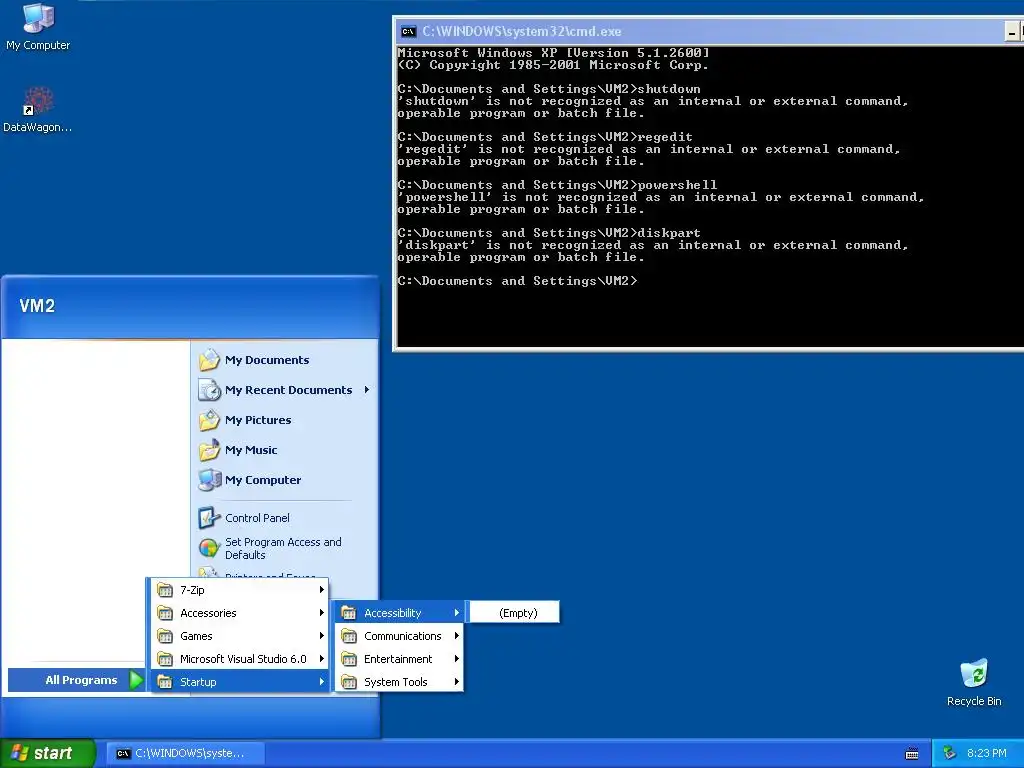
Task: Click the cmd.exe window title bar
Action: [709, 31]
